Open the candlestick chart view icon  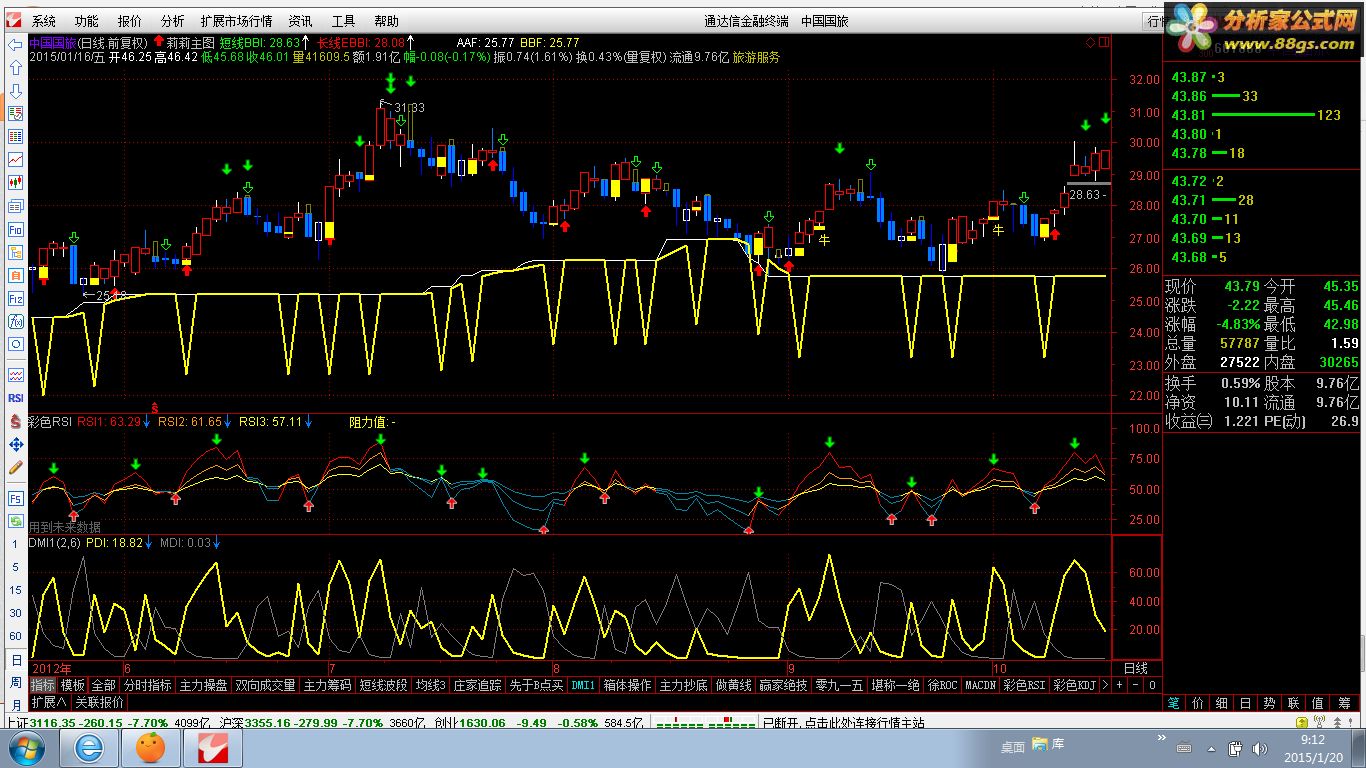coord(15,182)
